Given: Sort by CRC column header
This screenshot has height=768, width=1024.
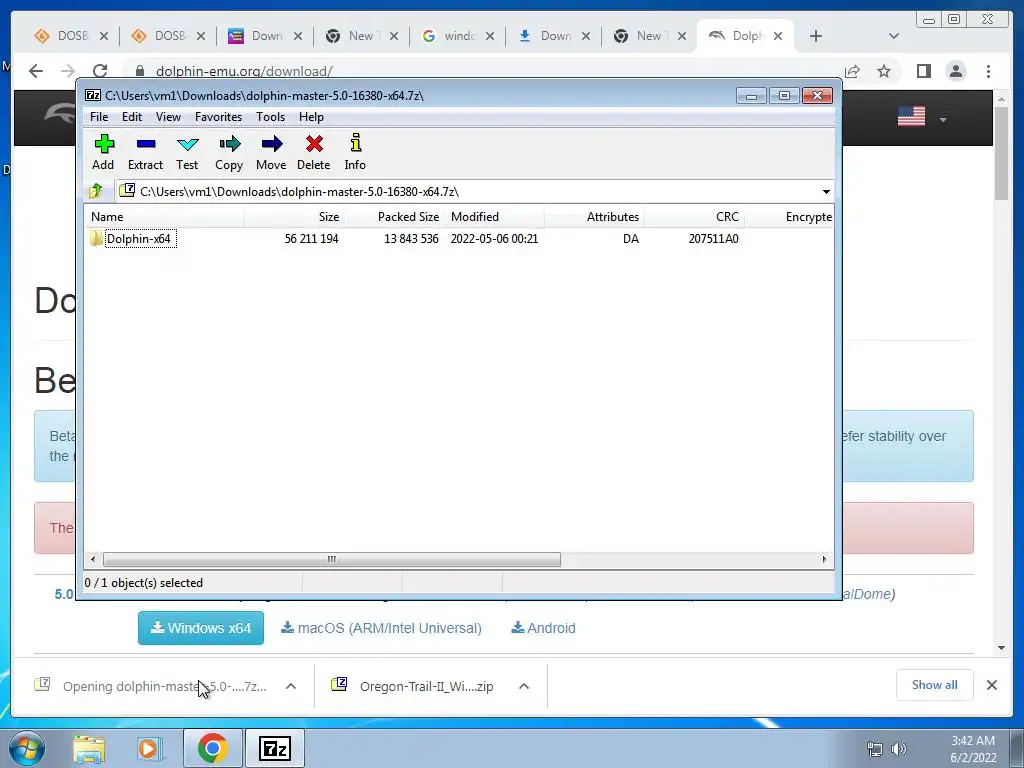Looking at the screenshot, I should pyautogui.click(x=694, y=217).
